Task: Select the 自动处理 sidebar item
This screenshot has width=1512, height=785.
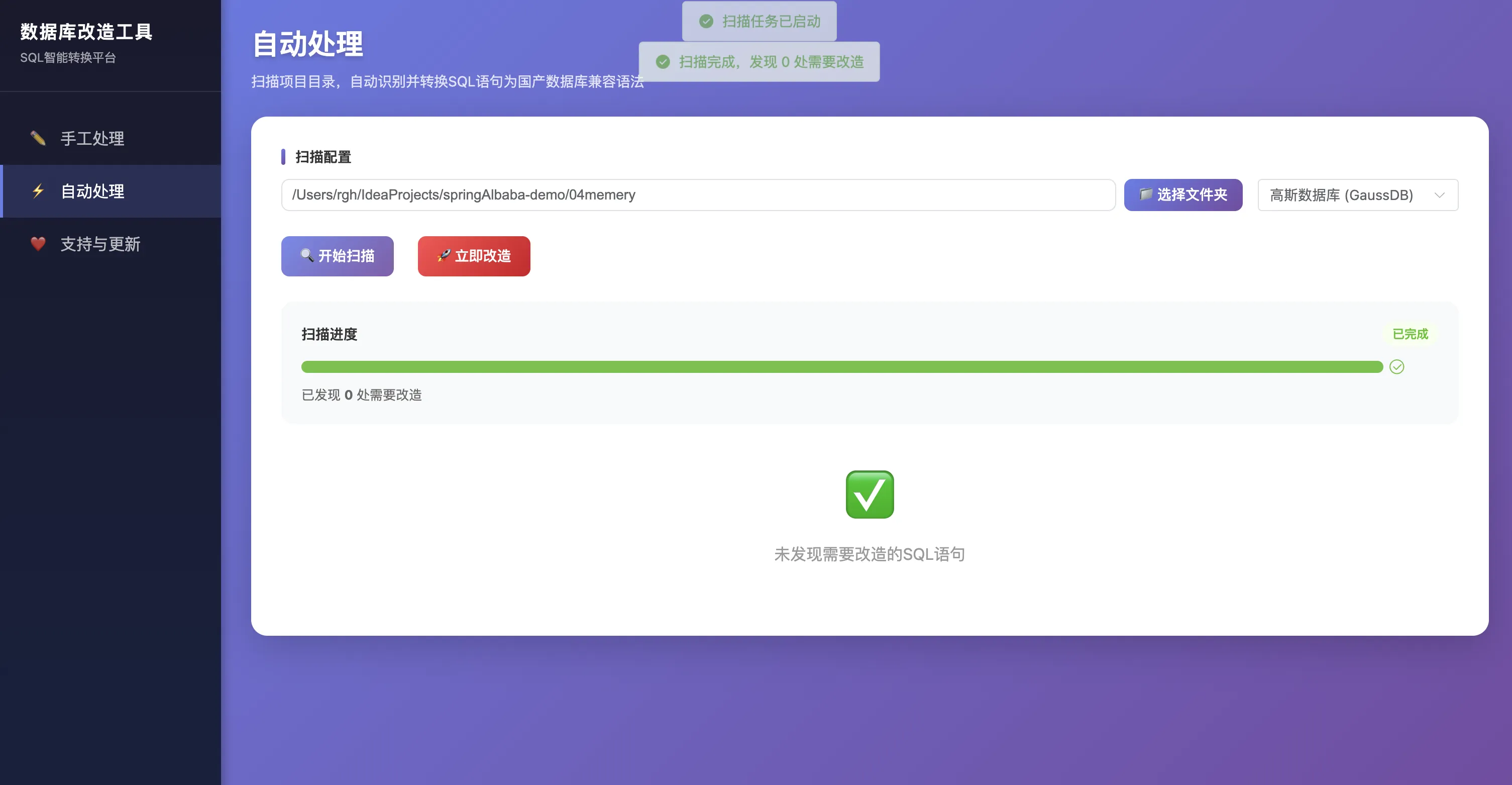Action: pyautogui.click(x=111, y=191)
